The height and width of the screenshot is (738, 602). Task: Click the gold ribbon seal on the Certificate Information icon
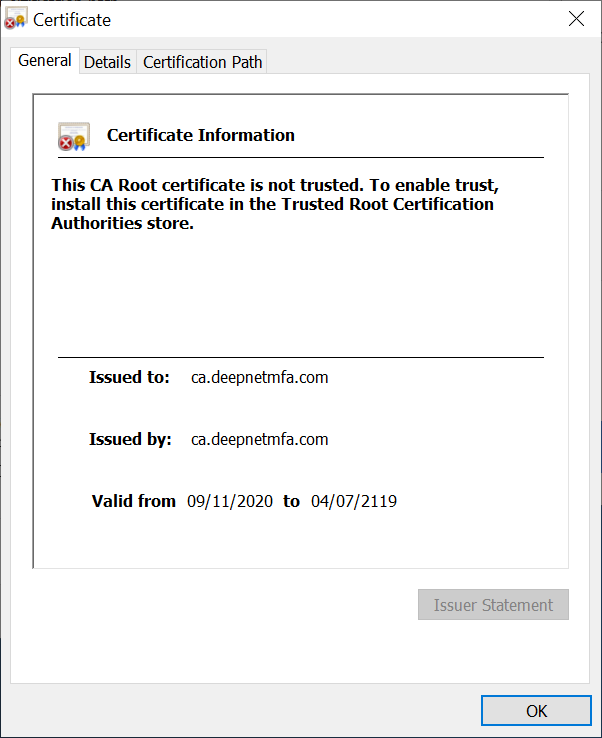(80, 143)
